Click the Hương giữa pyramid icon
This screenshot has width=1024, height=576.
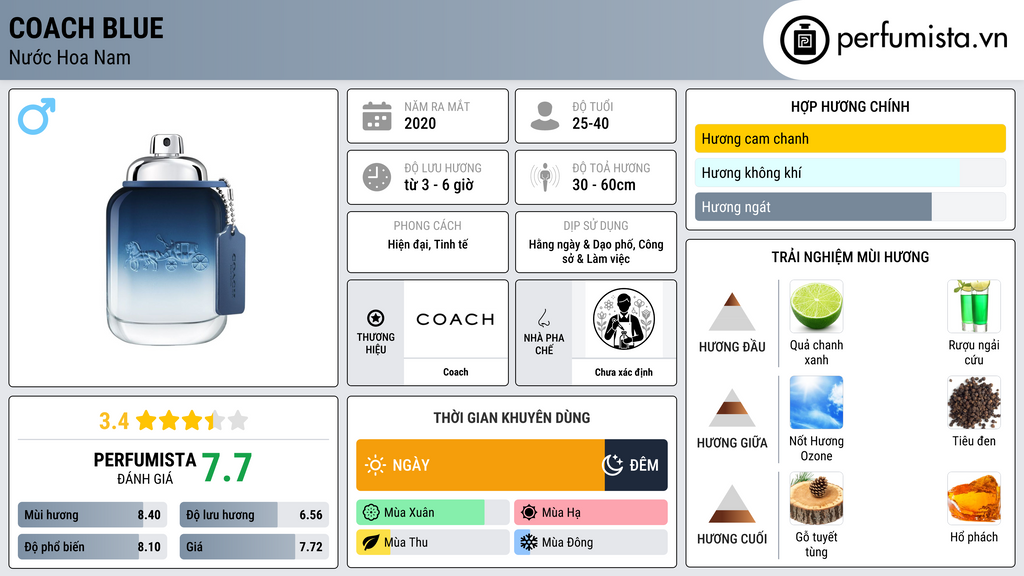732,408
